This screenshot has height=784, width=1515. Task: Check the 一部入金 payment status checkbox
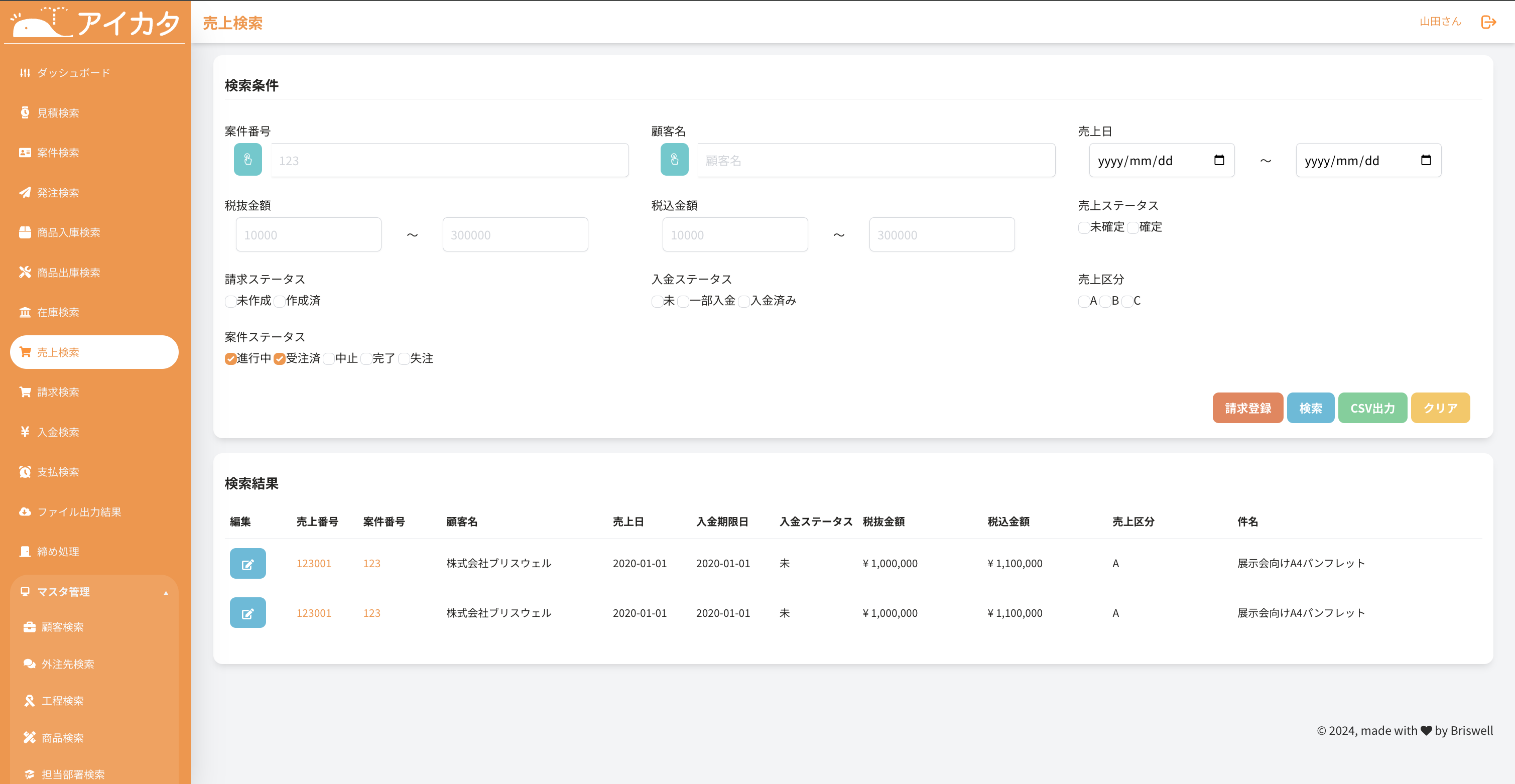click(683, 302)
